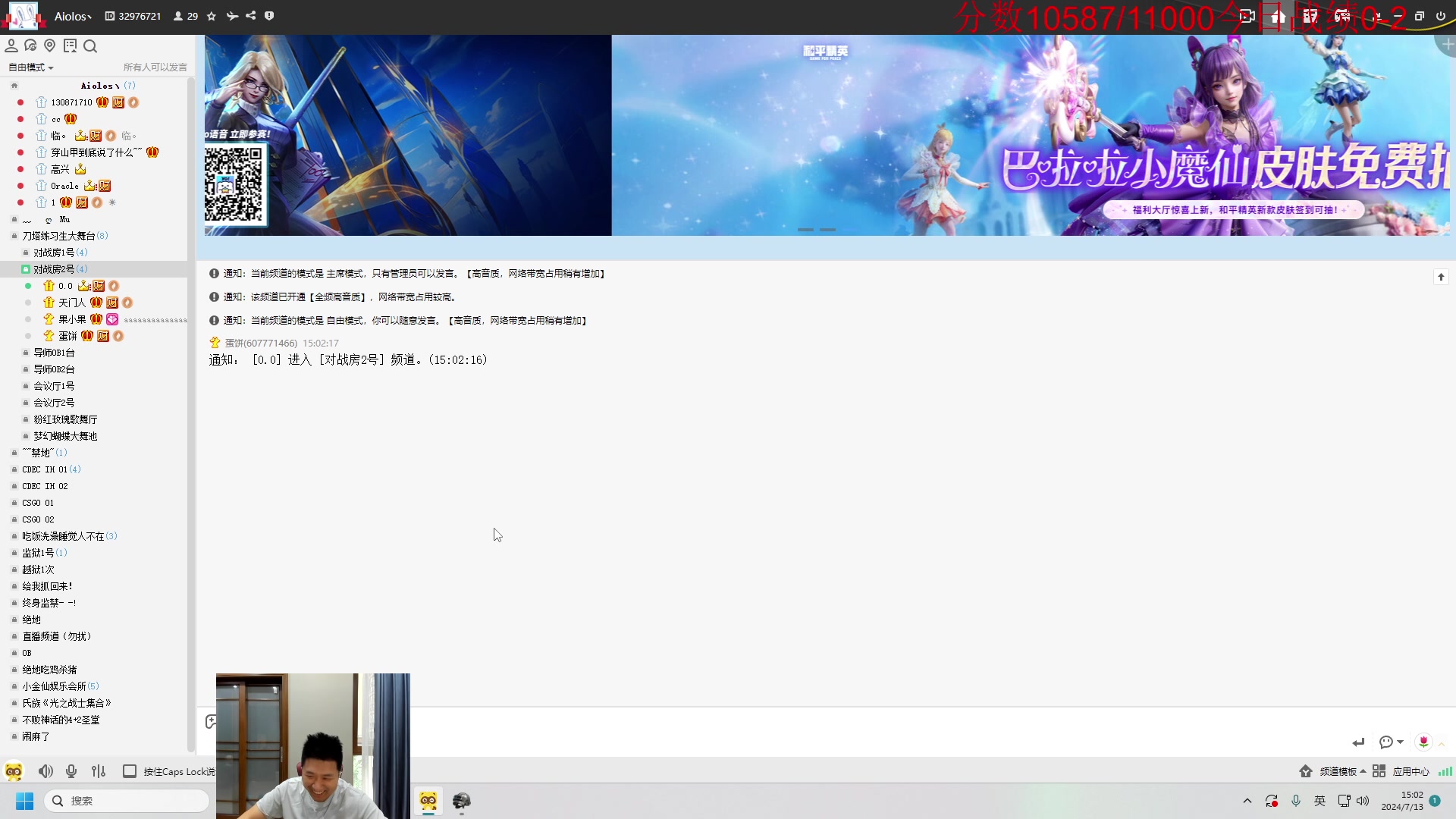The width and height of the screenshot is (1456, 819).
Task: Select 小金仙娱乐会所 channel
Action: point(54,686)
